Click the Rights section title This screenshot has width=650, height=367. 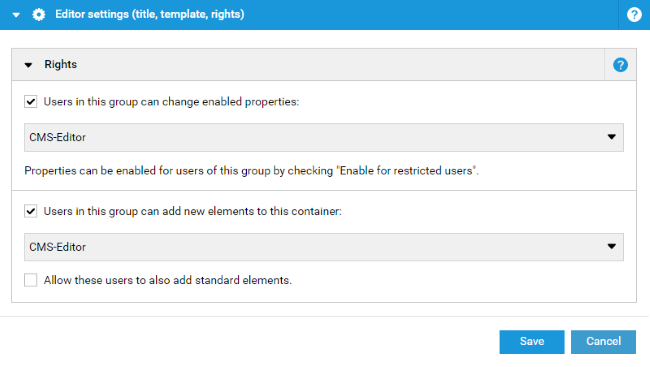click(x=61, y=65)
